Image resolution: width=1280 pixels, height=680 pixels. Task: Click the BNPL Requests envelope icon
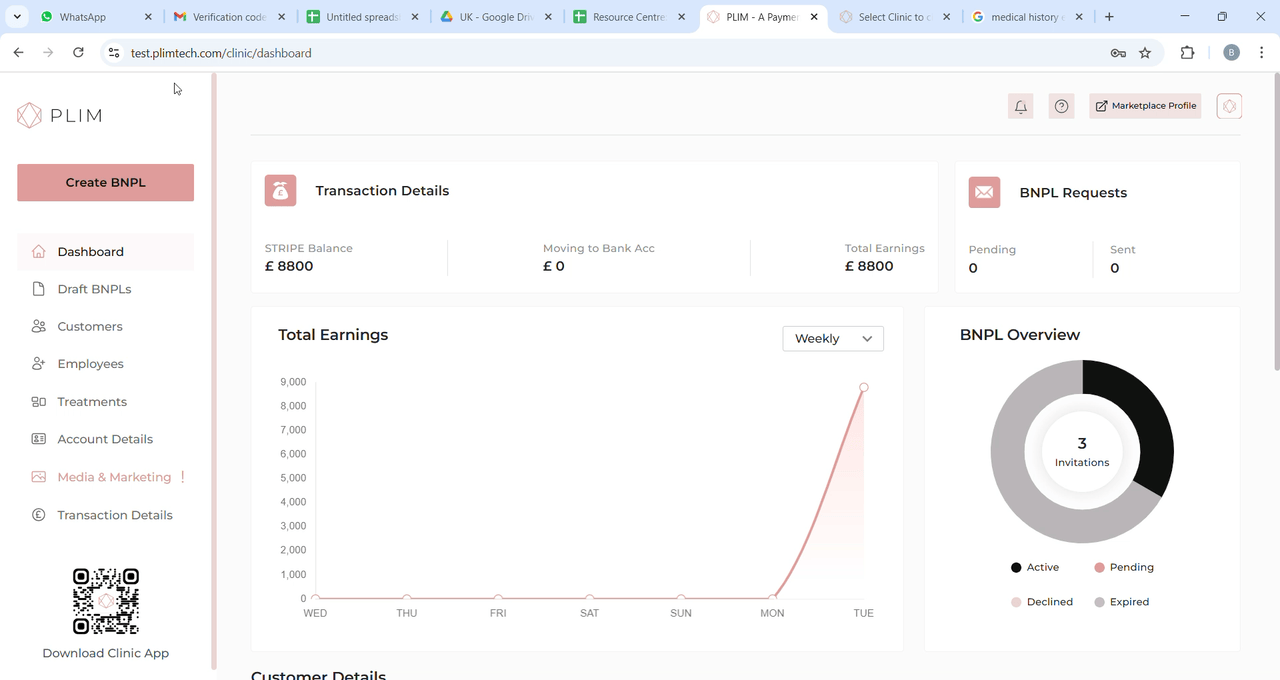pyautogui.click(x=984, y=192)
